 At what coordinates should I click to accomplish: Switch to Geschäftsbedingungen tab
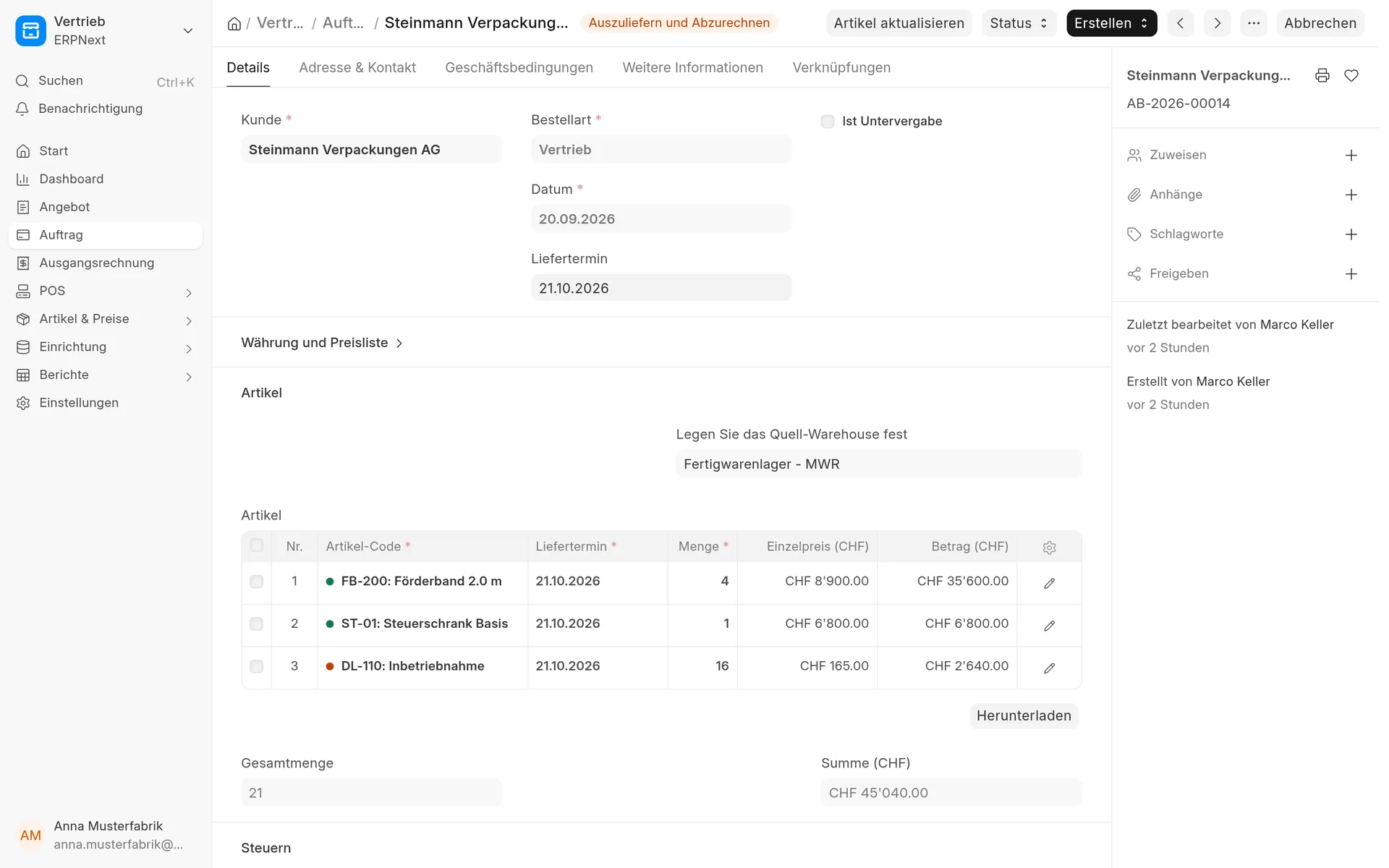coord(519,67)
